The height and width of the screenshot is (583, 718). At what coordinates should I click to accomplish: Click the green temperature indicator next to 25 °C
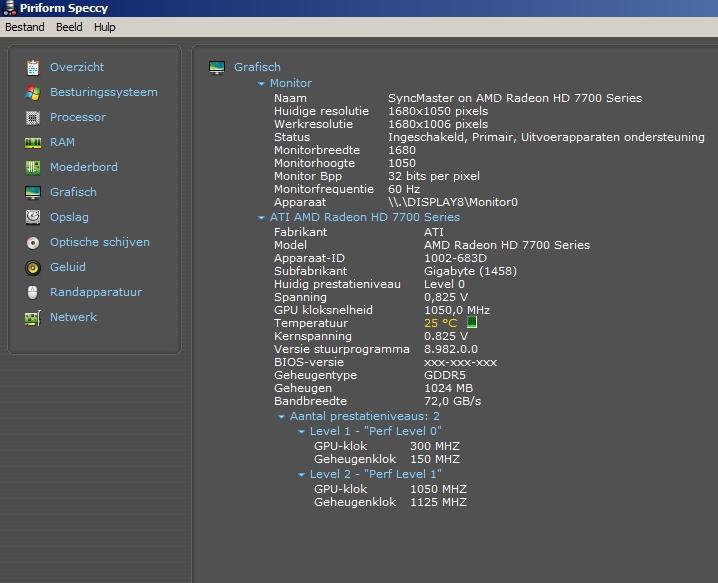click(x=473, y=323)
